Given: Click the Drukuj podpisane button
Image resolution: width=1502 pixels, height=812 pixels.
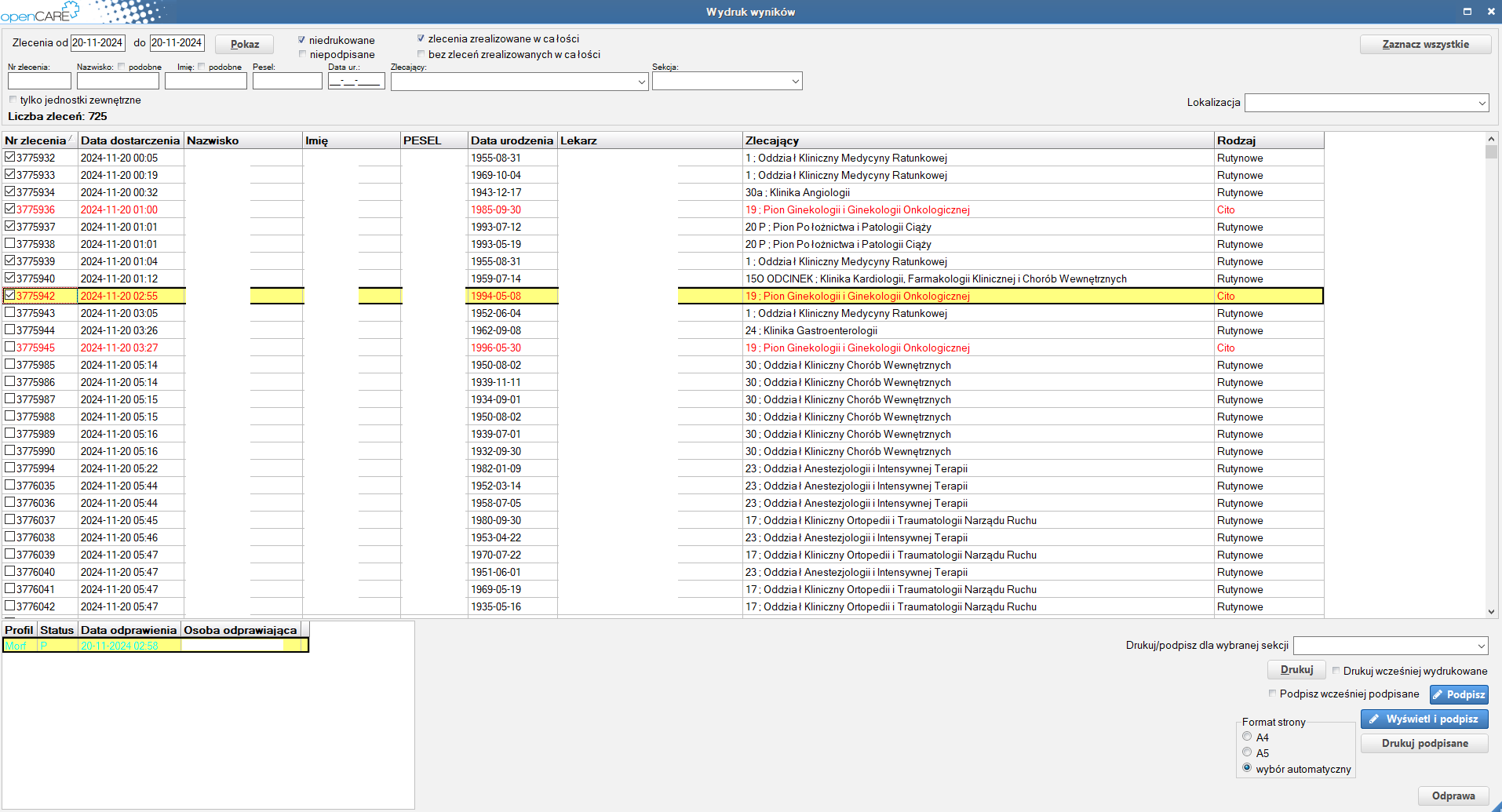Looking at the screenshot, I should coord(1424,743).
